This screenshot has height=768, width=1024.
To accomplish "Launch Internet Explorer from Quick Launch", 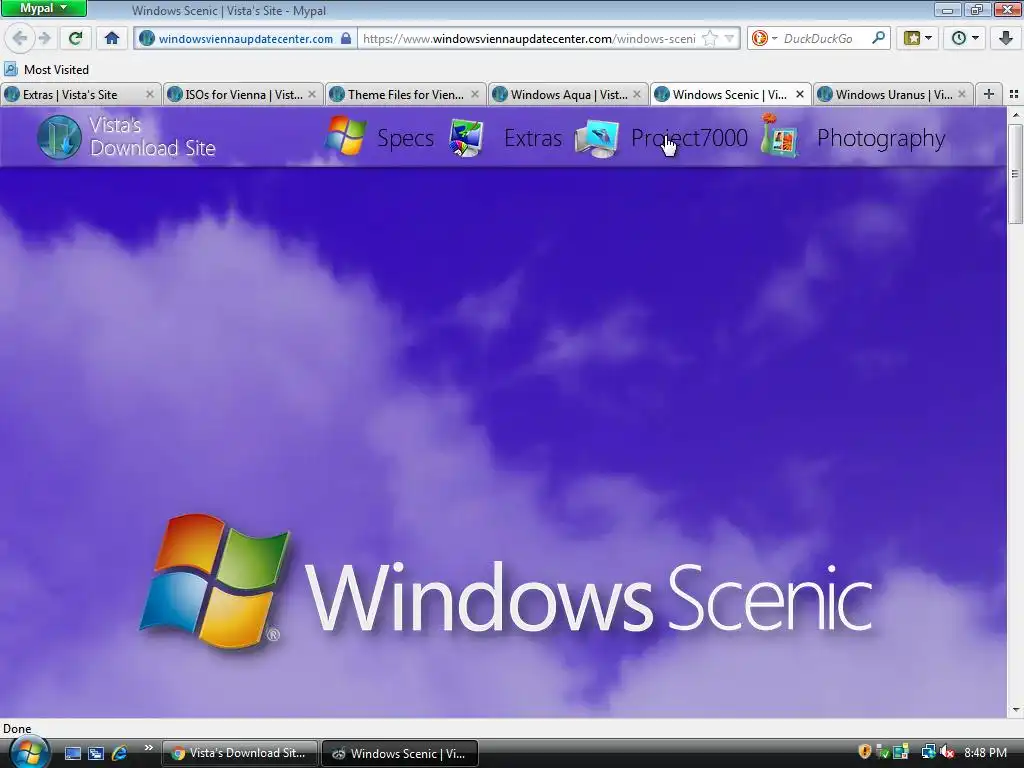I will click(x=120, y=753).
